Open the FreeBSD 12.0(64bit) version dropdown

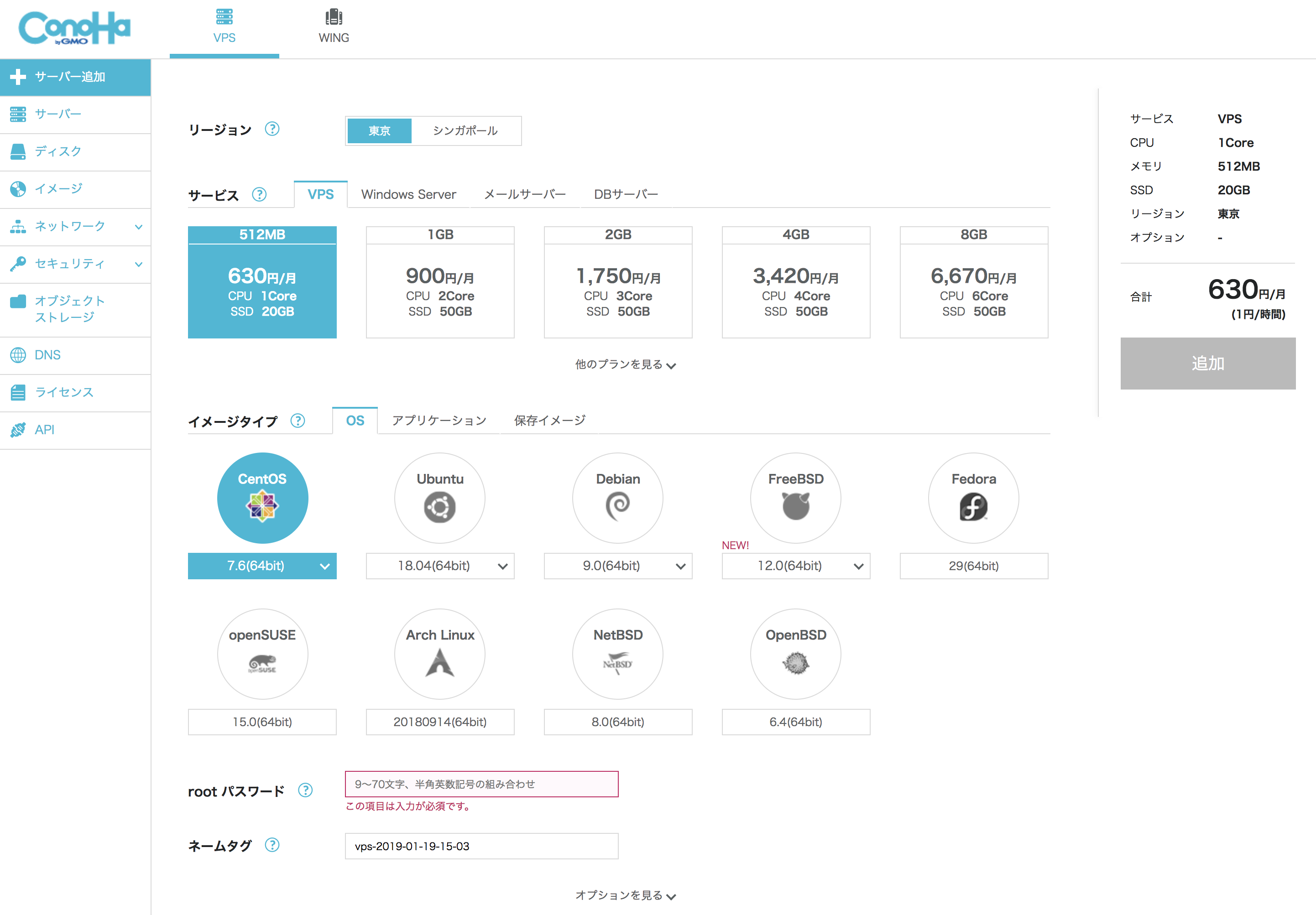[795, 566]
